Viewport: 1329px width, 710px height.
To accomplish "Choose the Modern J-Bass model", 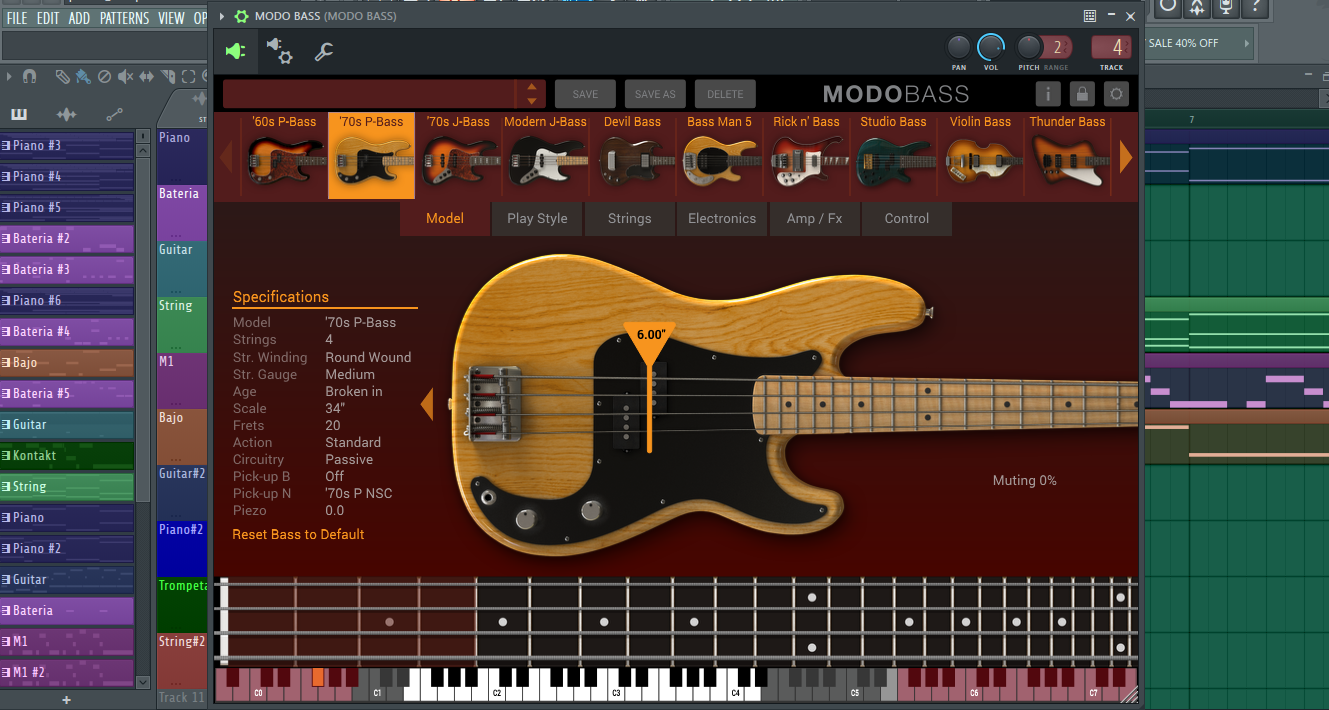I will [545, 155].
